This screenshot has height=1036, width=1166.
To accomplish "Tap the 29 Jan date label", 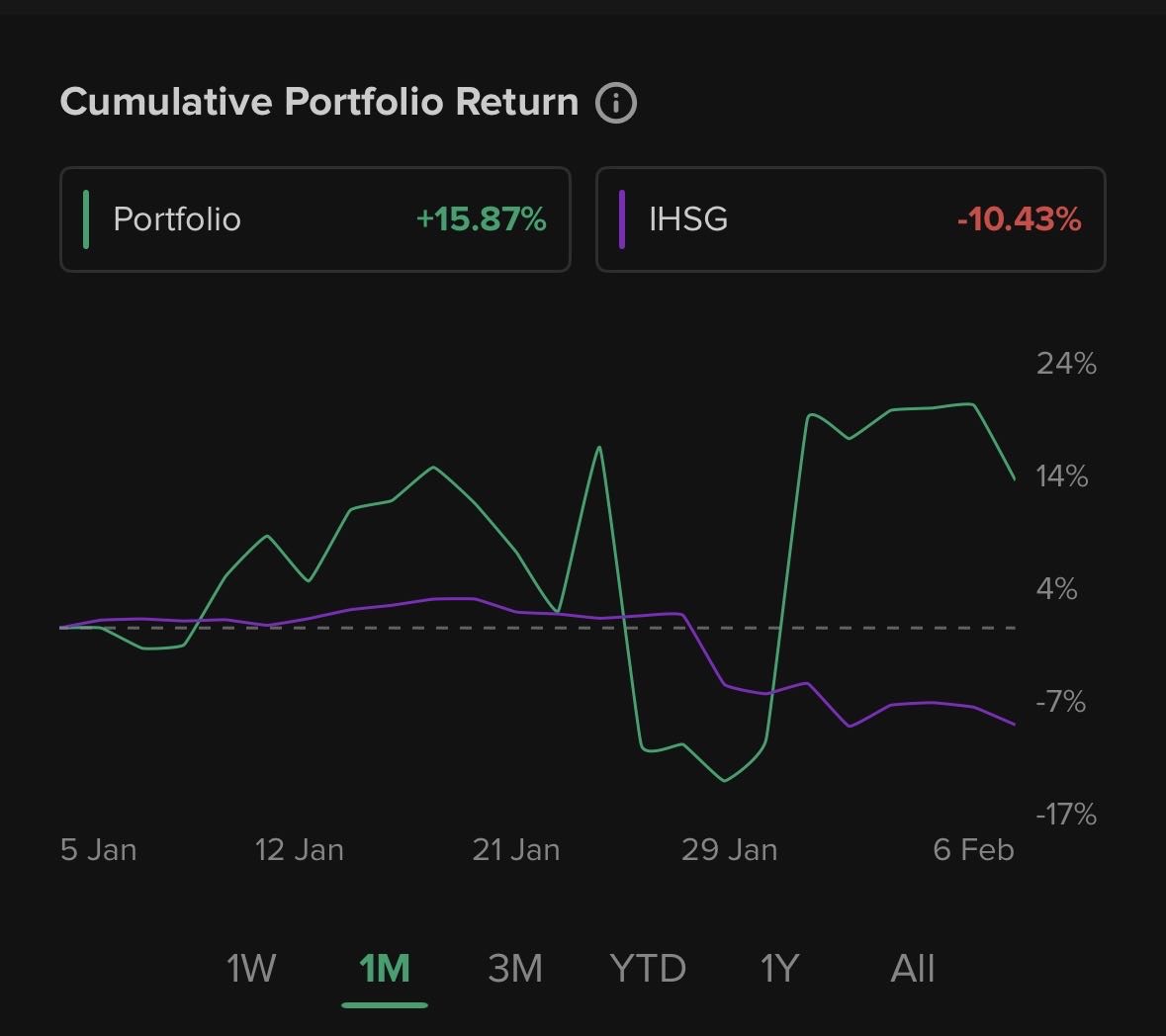I will click(729, 850).
